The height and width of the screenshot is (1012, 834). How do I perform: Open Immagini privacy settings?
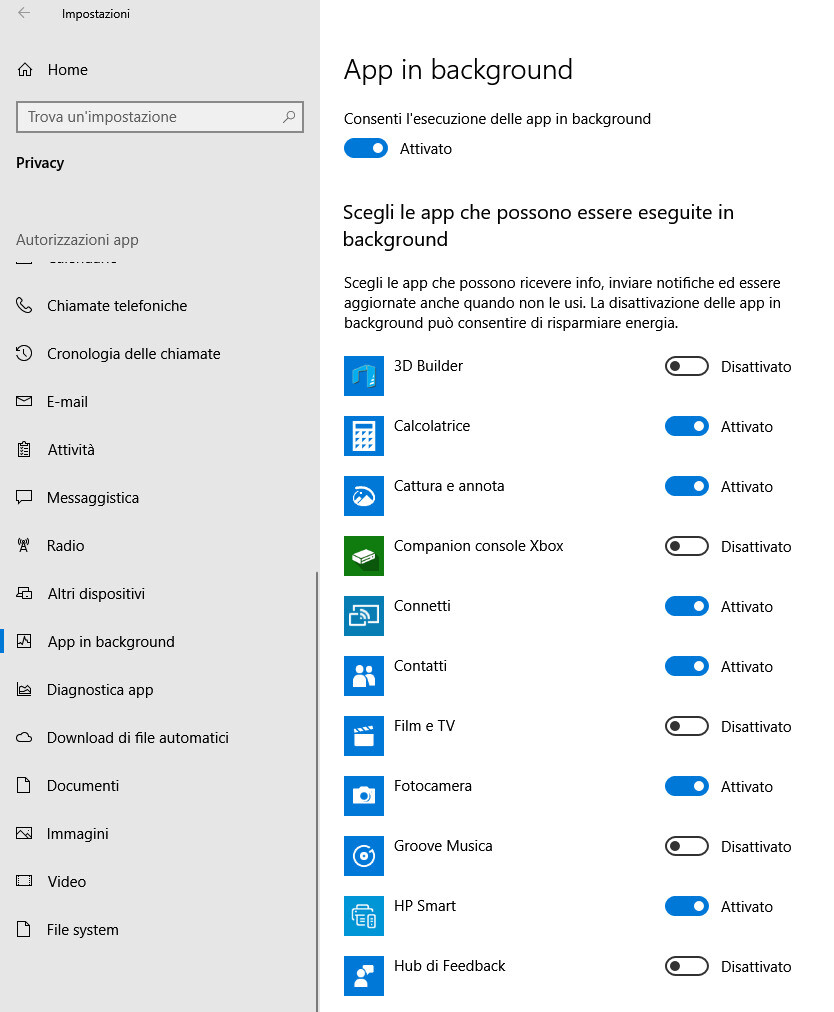pyautogui.click(x=158, y=833)
